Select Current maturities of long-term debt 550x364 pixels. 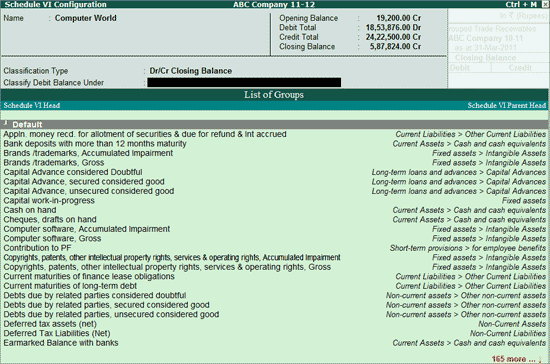pos(275,286)
